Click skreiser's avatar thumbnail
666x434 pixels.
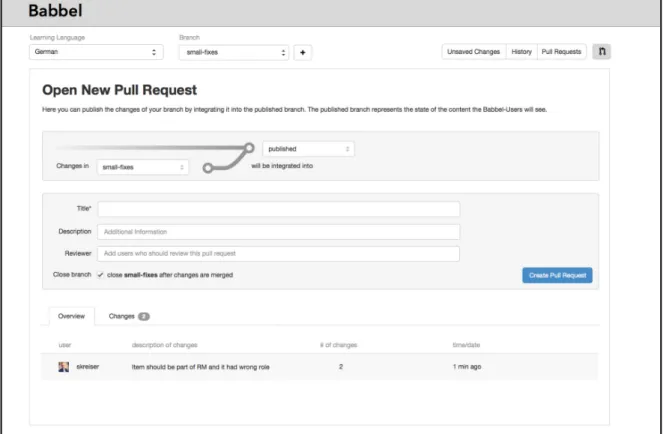pyautogui.click(x=64, y=367)
